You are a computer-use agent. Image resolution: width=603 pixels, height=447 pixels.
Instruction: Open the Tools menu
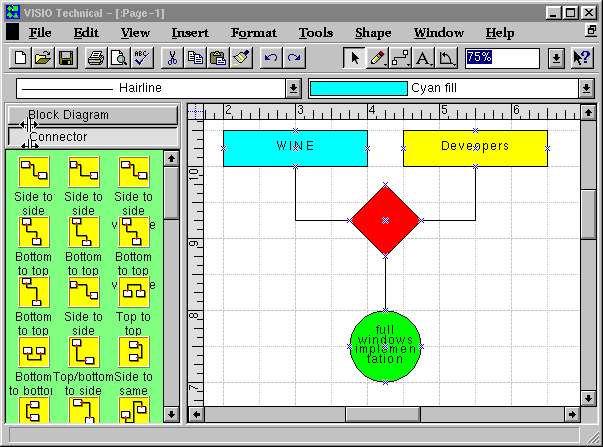click(316, 33)
